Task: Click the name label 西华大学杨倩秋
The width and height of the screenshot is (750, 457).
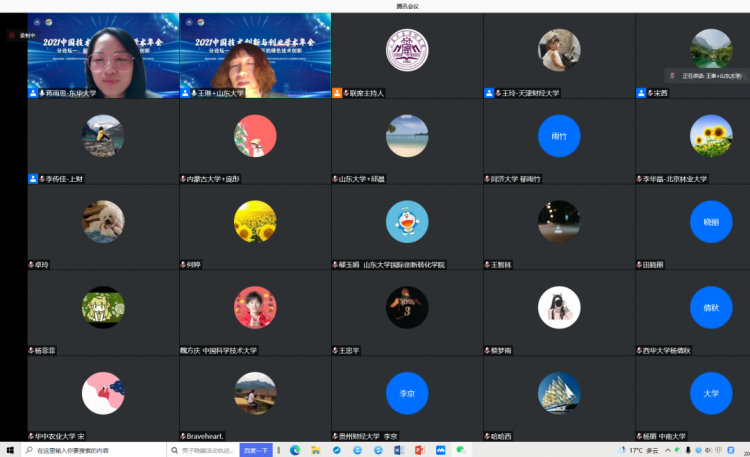Action: (667, 351)
